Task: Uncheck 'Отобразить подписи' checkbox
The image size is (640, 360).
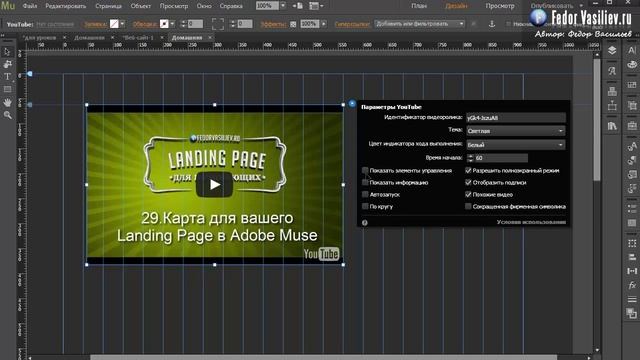Action: pyautogui.click(x=468, y=182)
